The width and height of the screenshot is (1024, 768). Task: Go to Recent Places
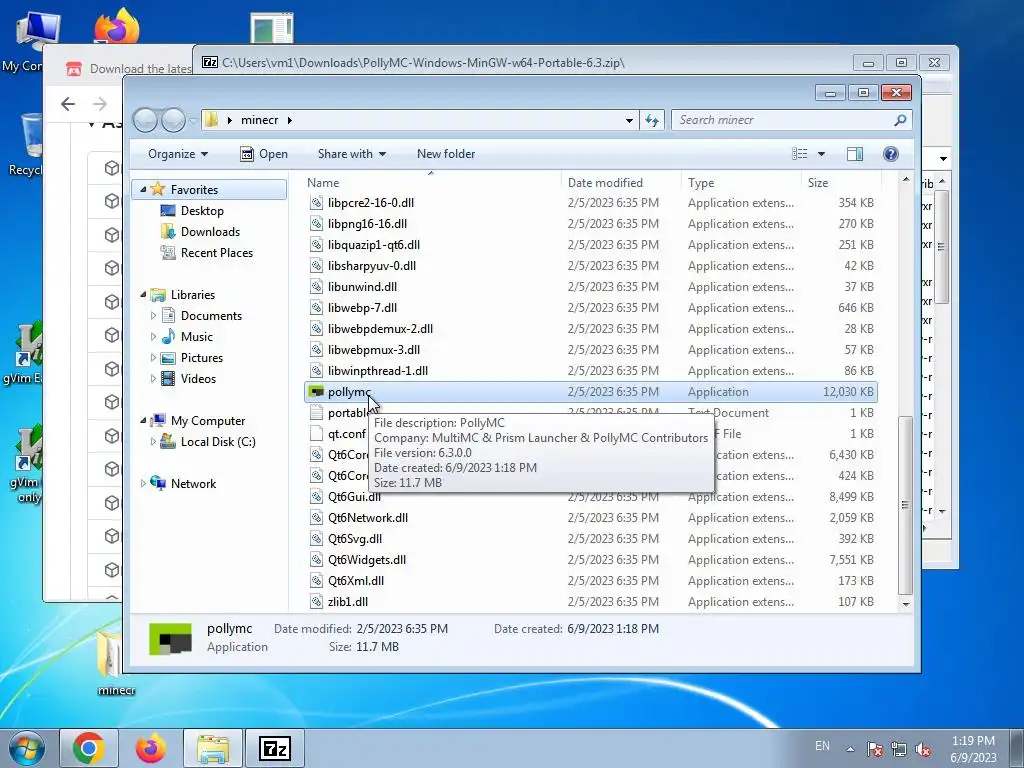tap(216, 253)
